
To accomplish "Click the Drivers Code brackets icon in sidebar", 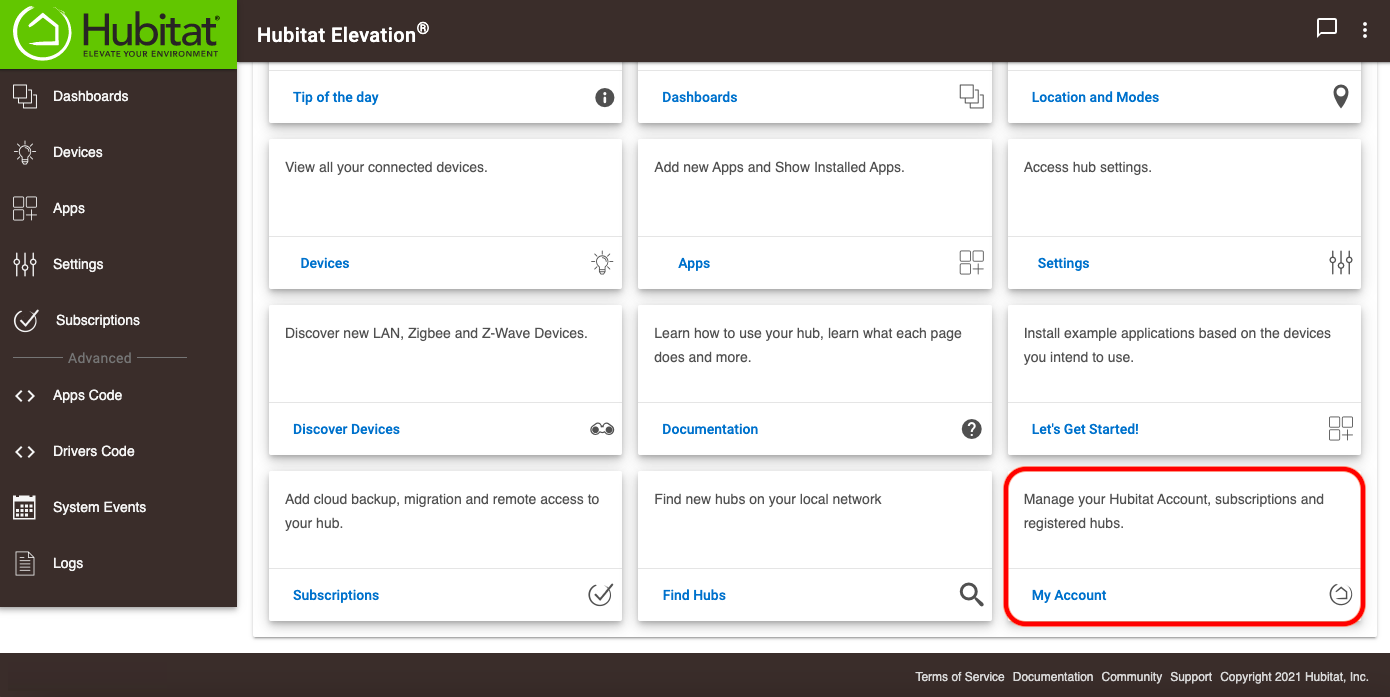I will pos(24,452).
